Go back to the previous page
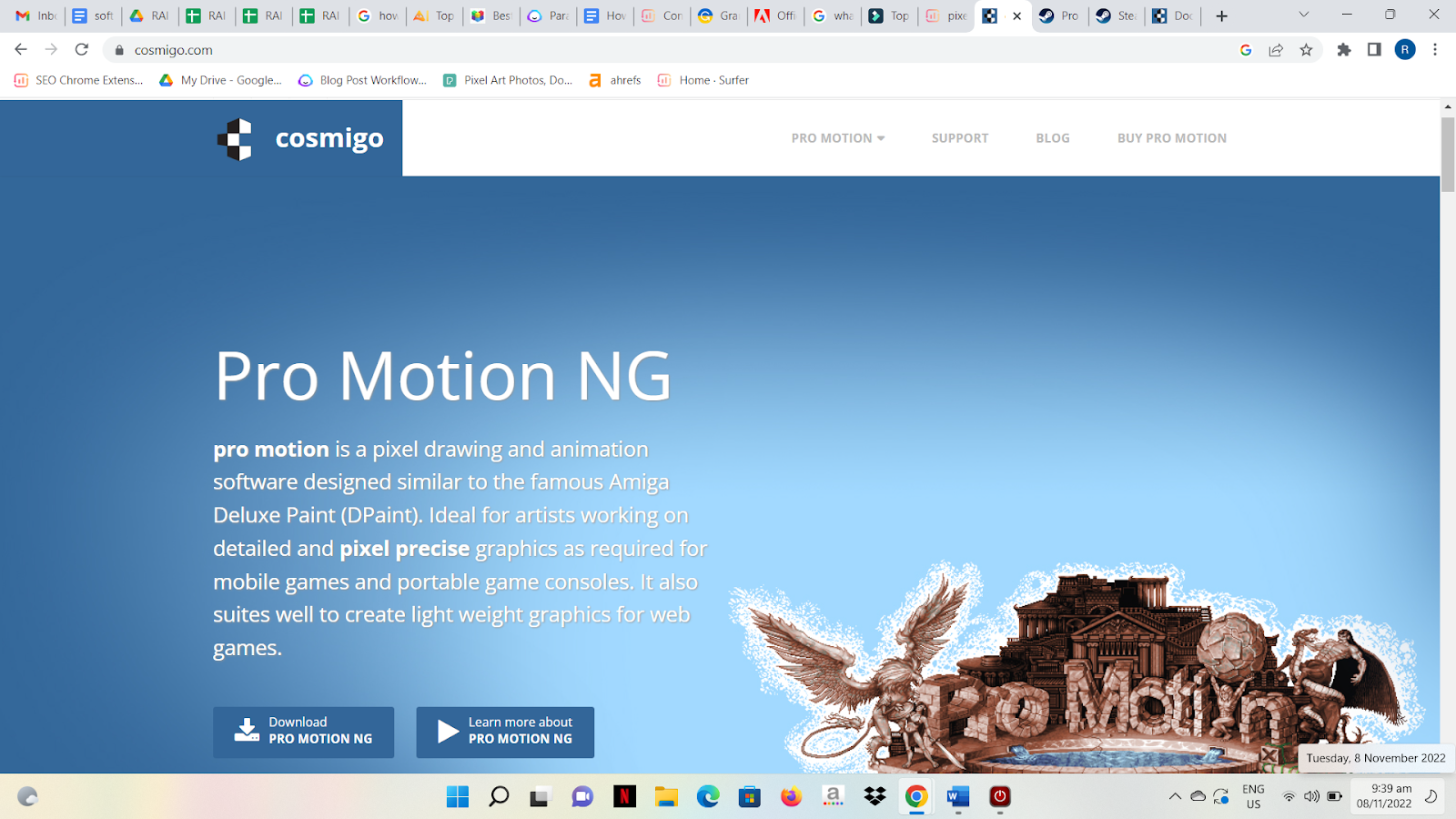1456x819 pixels. tap(21, 50)
